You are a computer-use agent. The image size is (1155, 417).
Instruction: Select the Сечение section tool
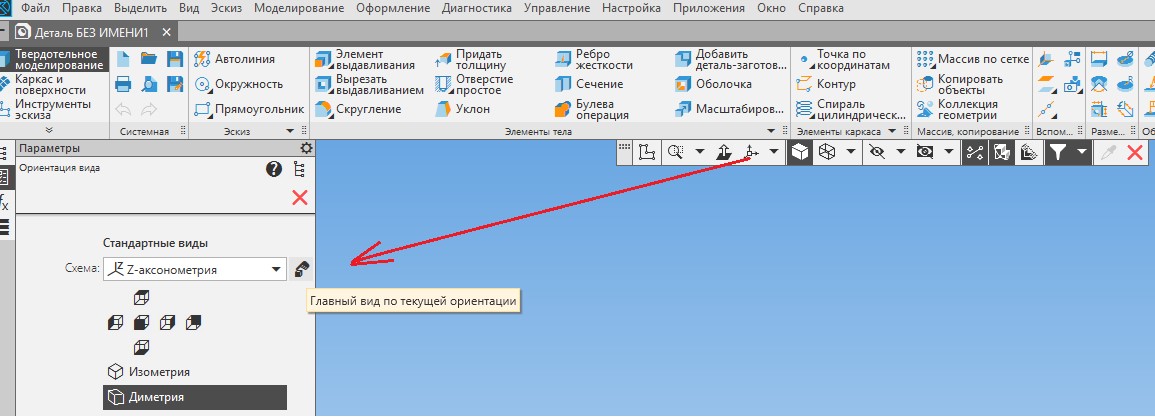coord(589,84)
